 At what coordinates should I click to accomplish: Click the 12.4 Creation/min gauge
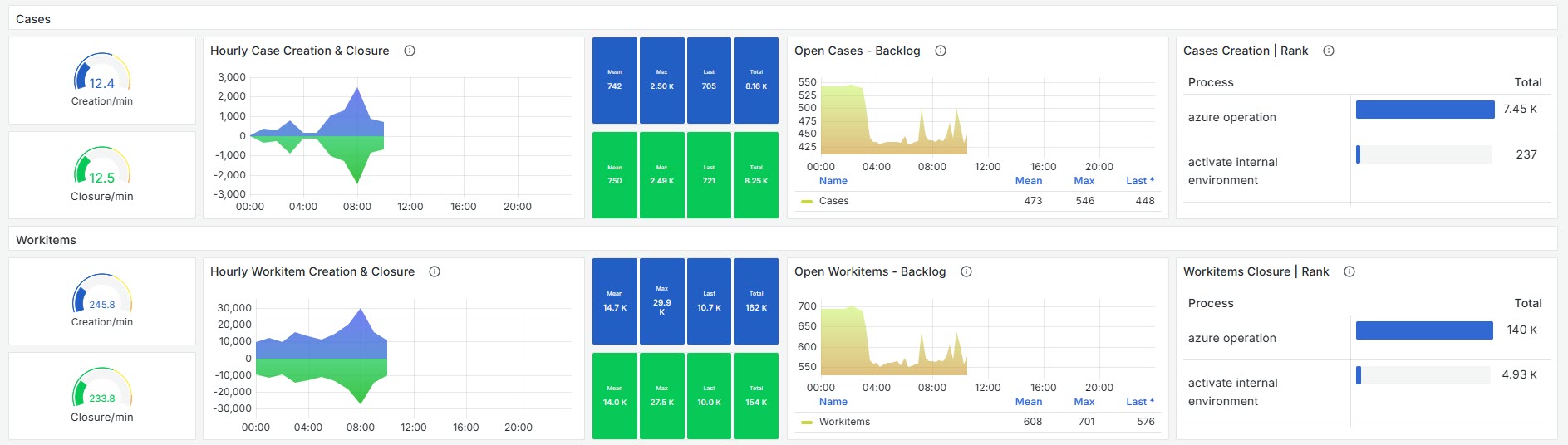pyautogui.click(x=102, y=81)
